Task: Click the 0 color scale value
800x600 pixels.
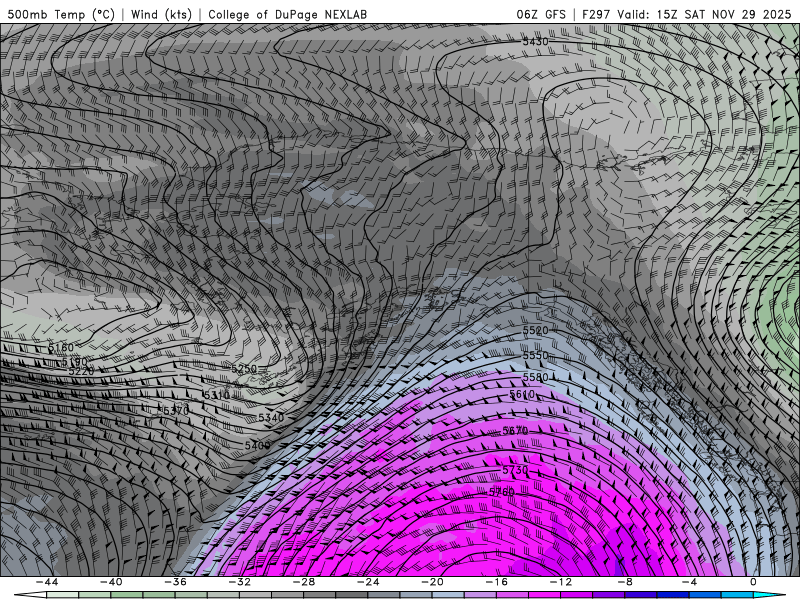Action: tap(754, 582)
